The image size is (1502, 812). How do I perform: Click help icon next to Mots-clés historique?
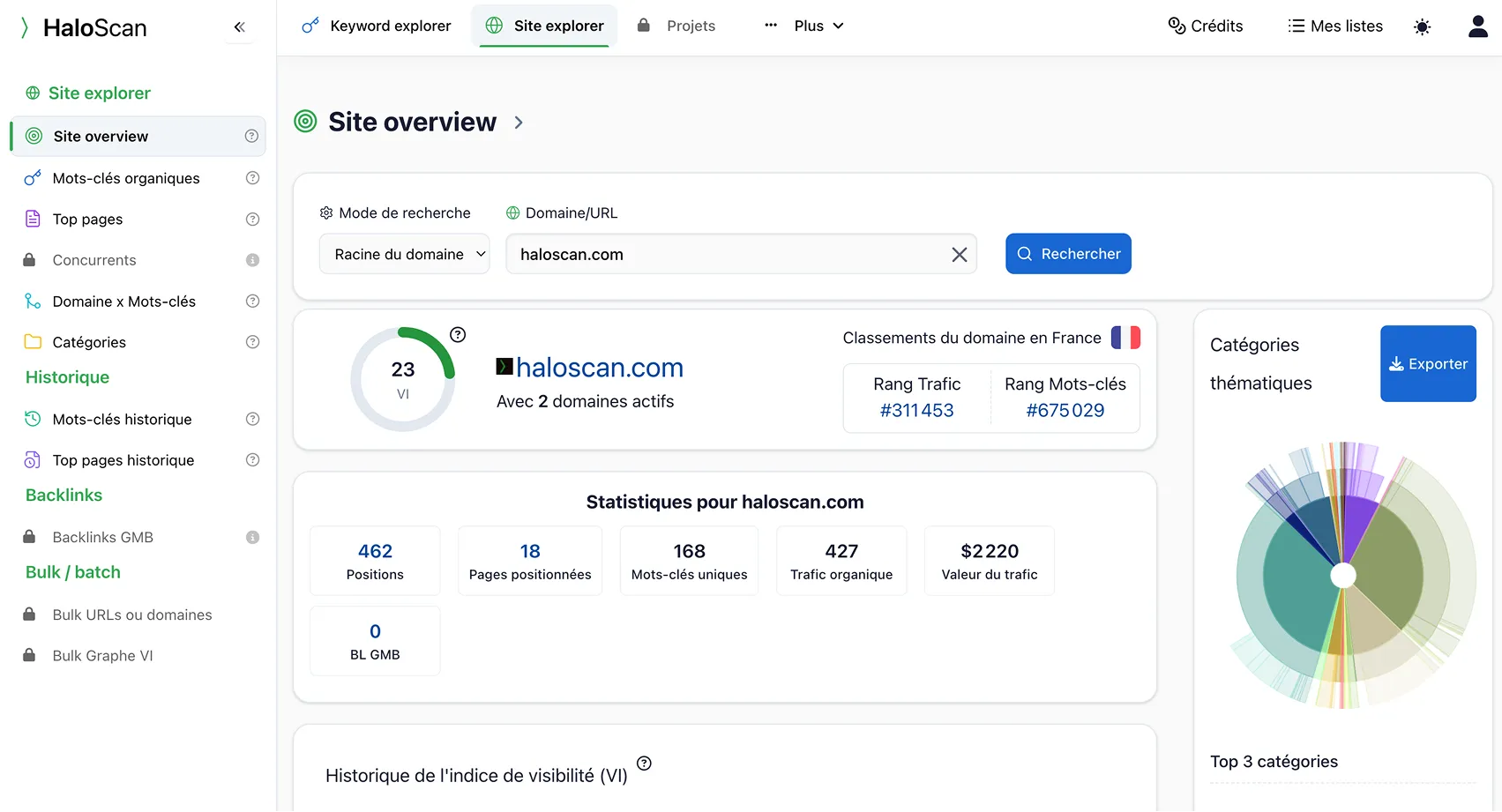tap(252, 419)
